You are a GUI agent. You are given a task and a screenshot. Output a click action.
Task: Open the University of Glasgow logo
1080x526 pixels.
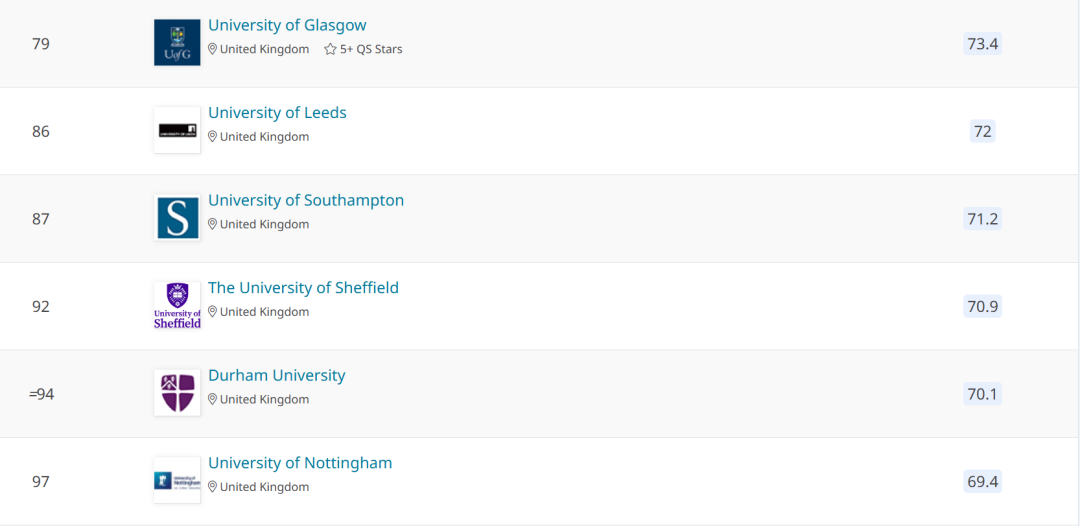(x=177, y=43)
